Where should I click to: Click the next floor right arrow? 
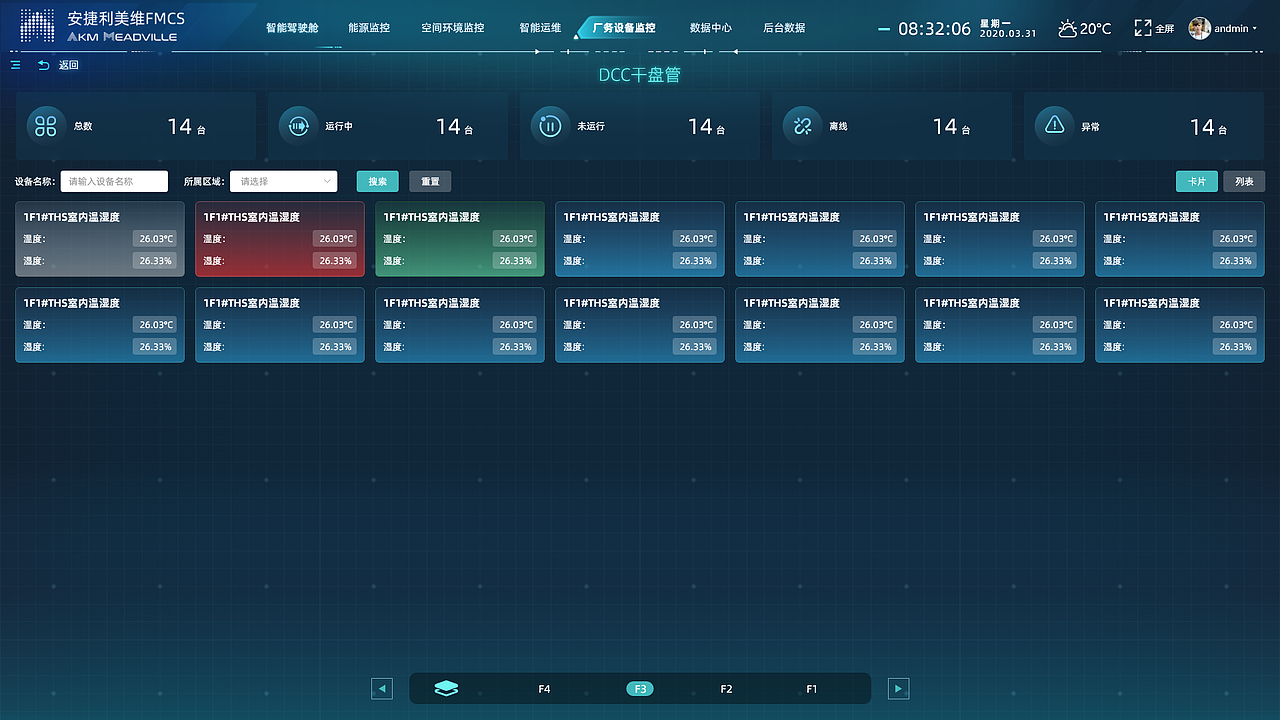coord(899,689)
